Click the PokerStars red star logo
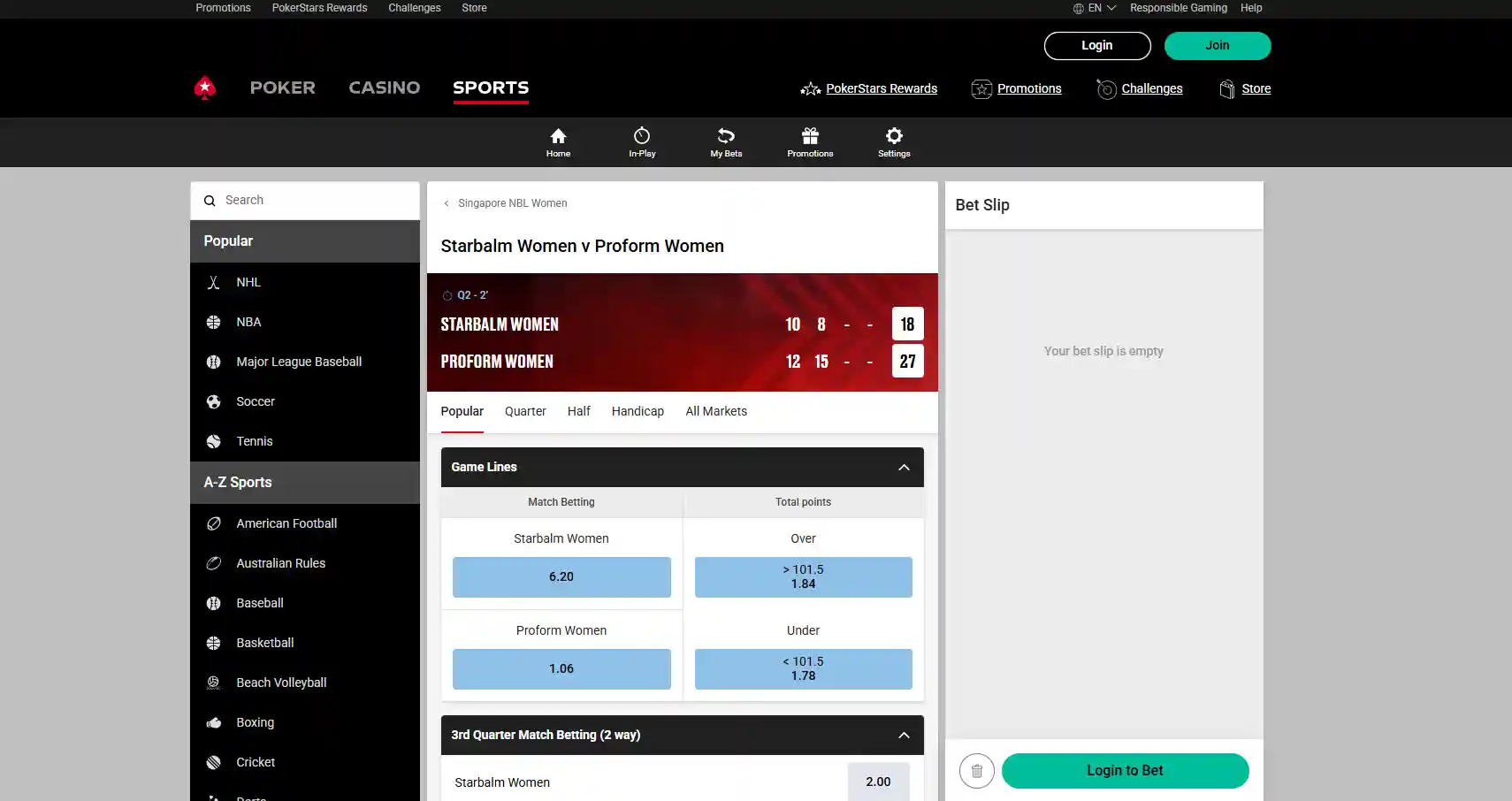 [205, 88]
